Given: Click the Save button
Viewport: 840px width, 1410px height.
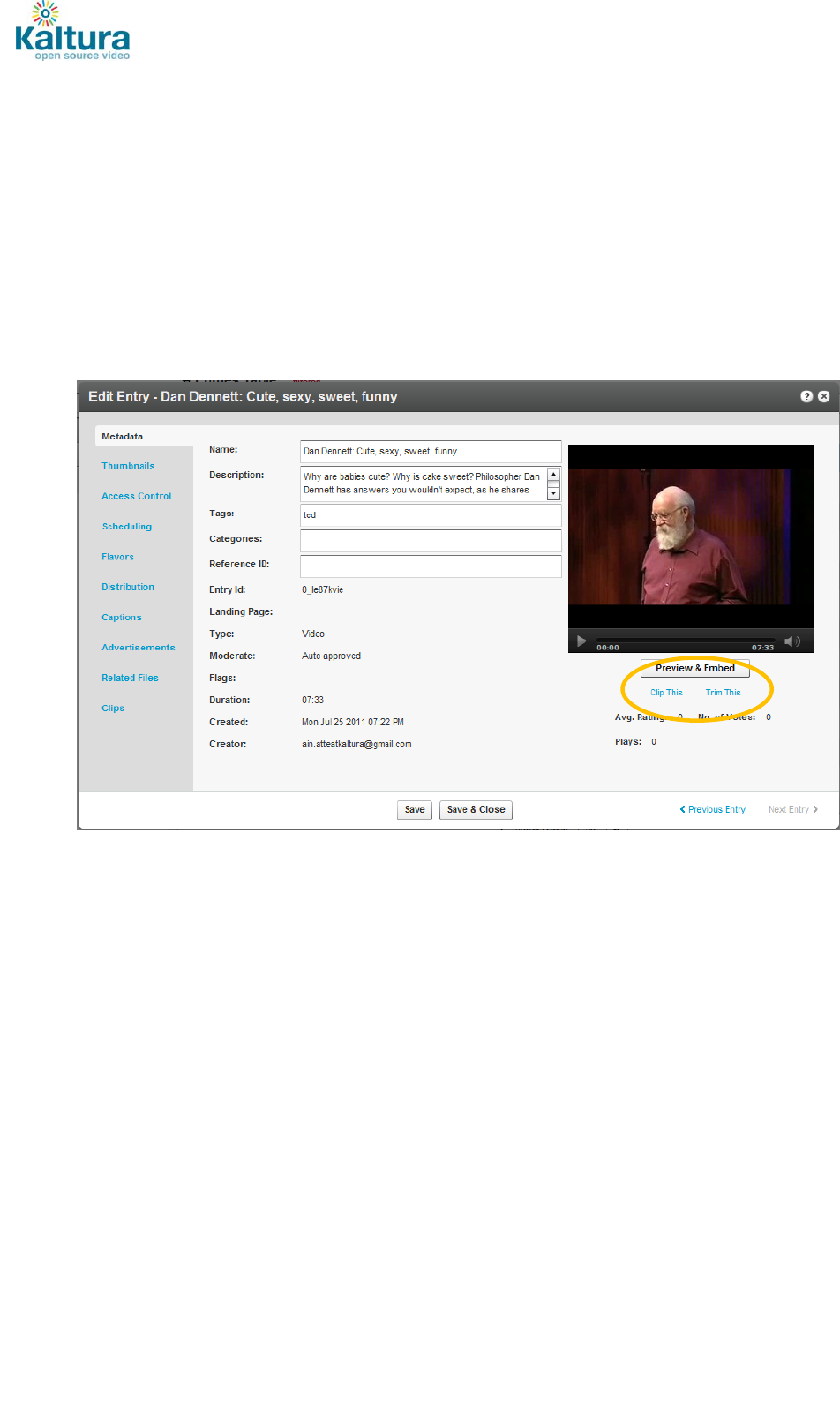Looking at the screenshot, I should click(415, 810).
